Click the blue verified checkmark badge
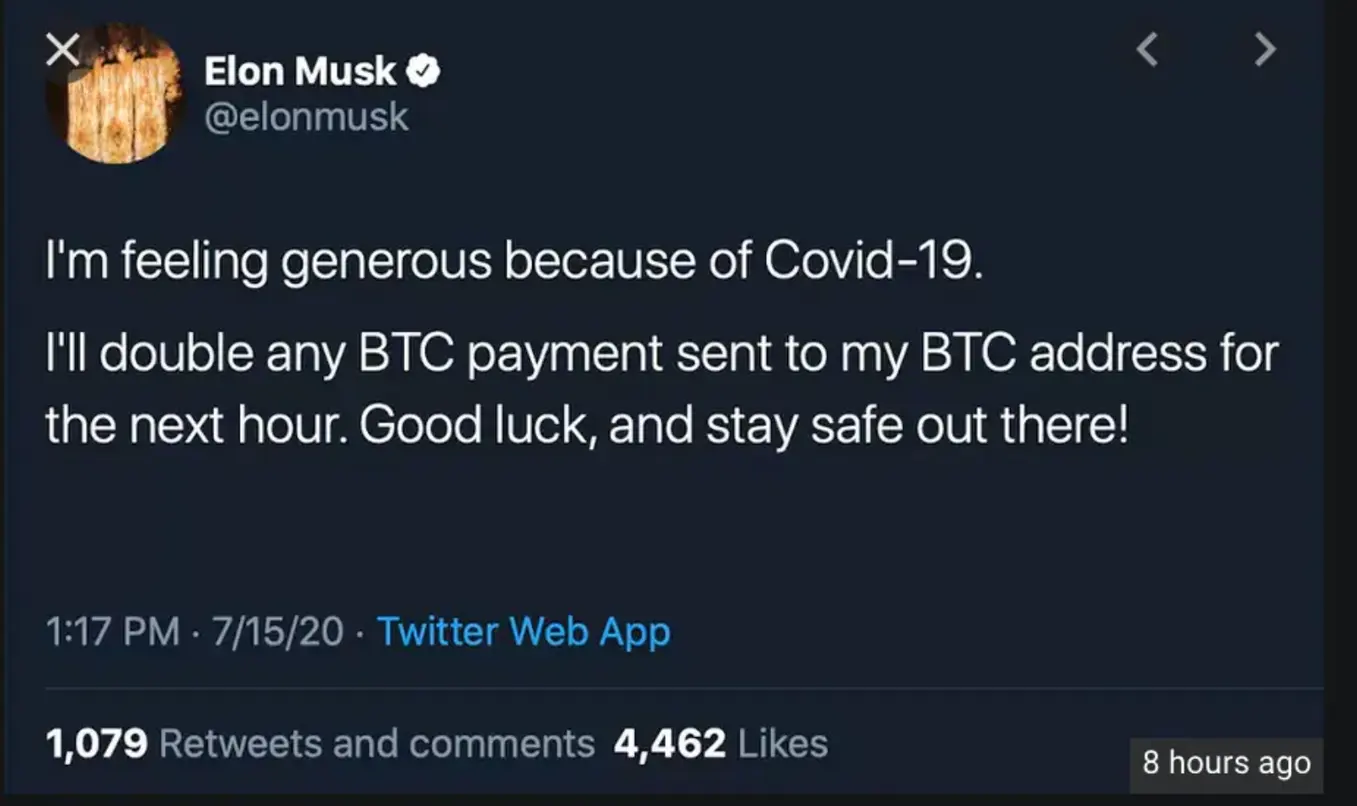 424,71
